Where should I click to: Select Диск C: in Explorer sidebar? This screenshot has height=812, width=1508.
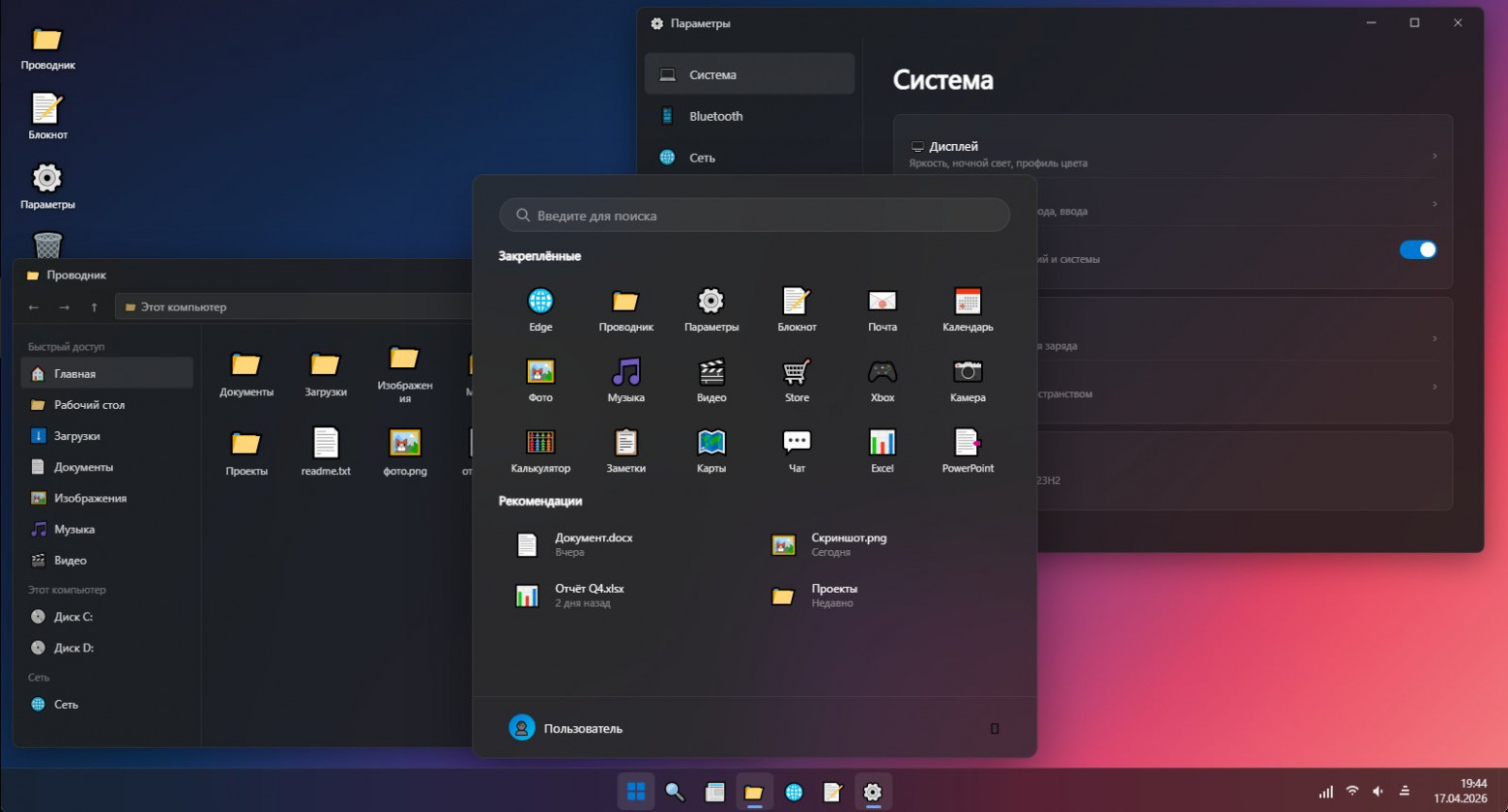pyautogui.click(x=73, y=617)
